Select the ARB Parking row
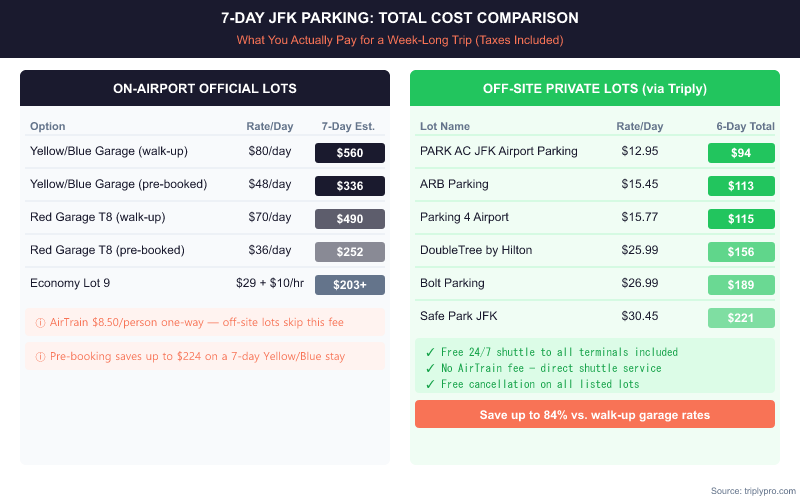This screenshot has height=500, width=800. coord(455,185)
